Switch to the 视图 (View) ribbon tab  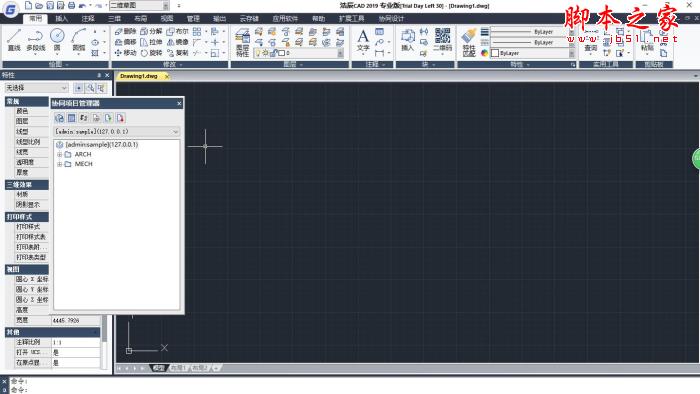(167, 18)
